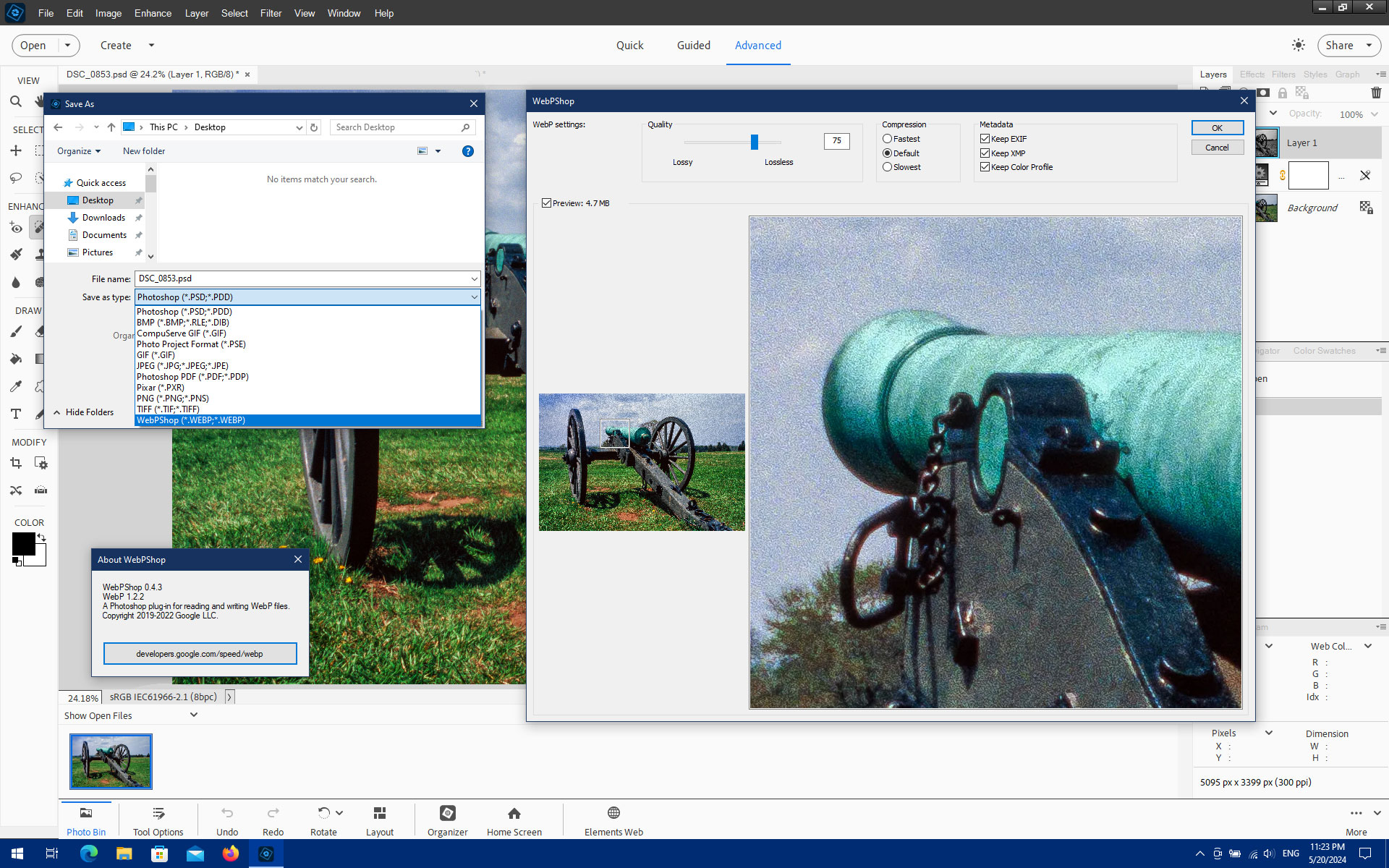Select the Slowest compression radio button

pos(887,167)
